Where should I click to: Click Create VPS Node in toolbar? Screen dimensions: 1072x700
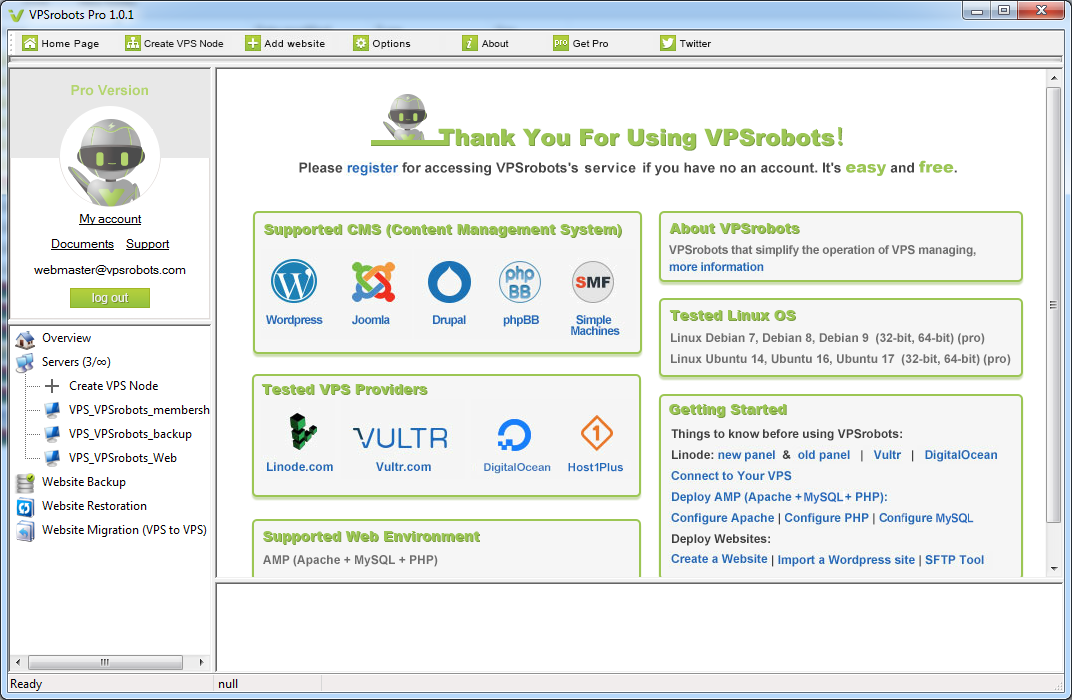(174, 43)
